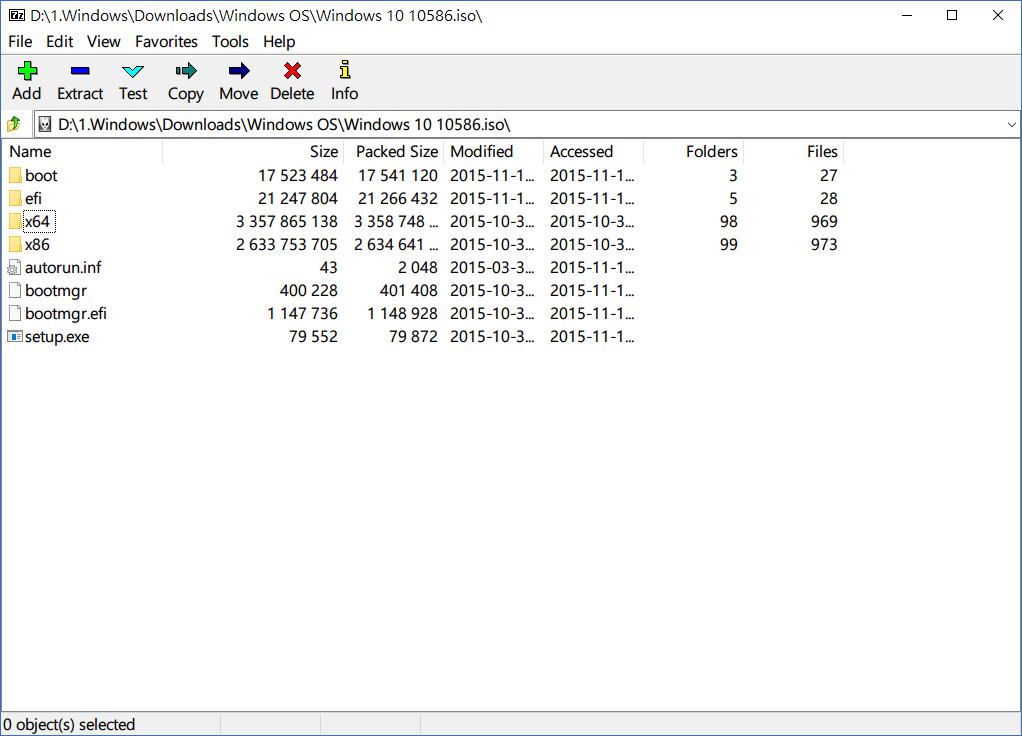Click the 7-Zip title bar icon
This screenshot has height=736, width=1022.
click(17, 15)
